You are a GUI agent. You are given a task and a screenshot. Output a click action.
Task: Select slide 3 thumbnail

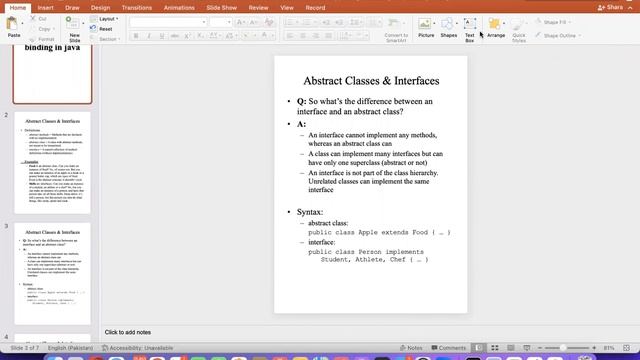(x=52, y=273)
